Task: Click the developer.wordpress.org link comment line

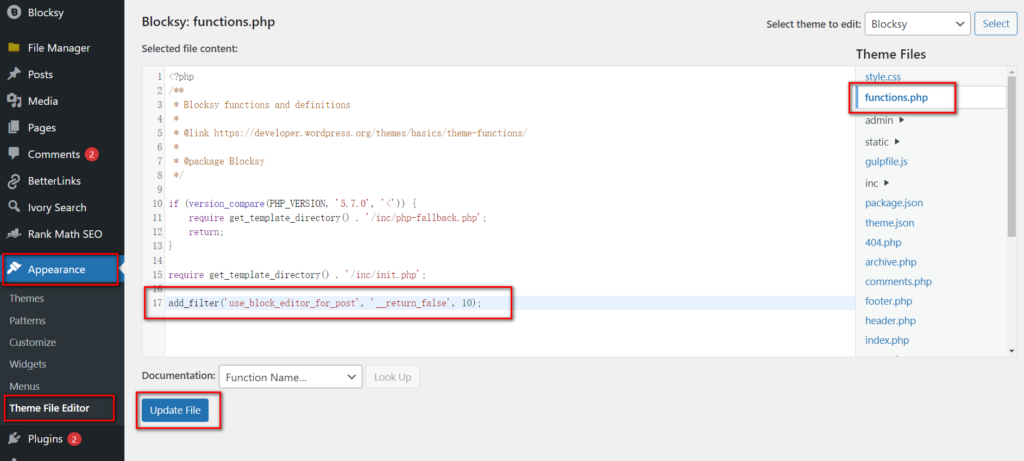Action: pos(350,133)
